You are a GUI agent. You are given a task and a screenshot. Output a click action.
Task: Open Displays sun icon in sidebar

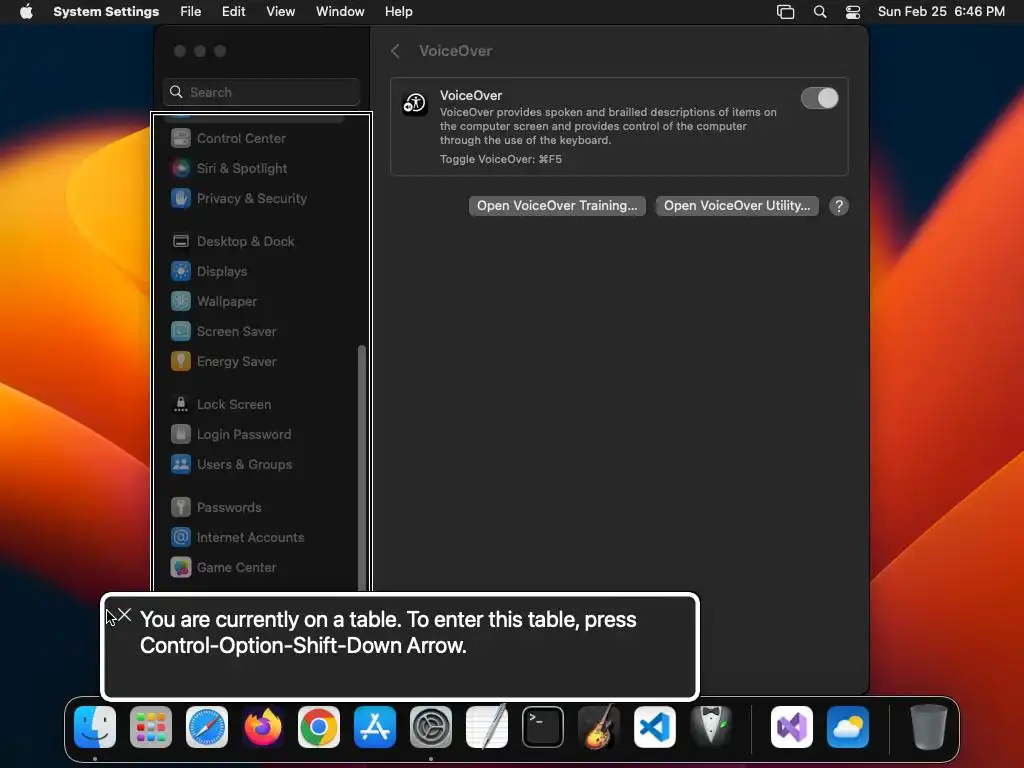point(181,272)
